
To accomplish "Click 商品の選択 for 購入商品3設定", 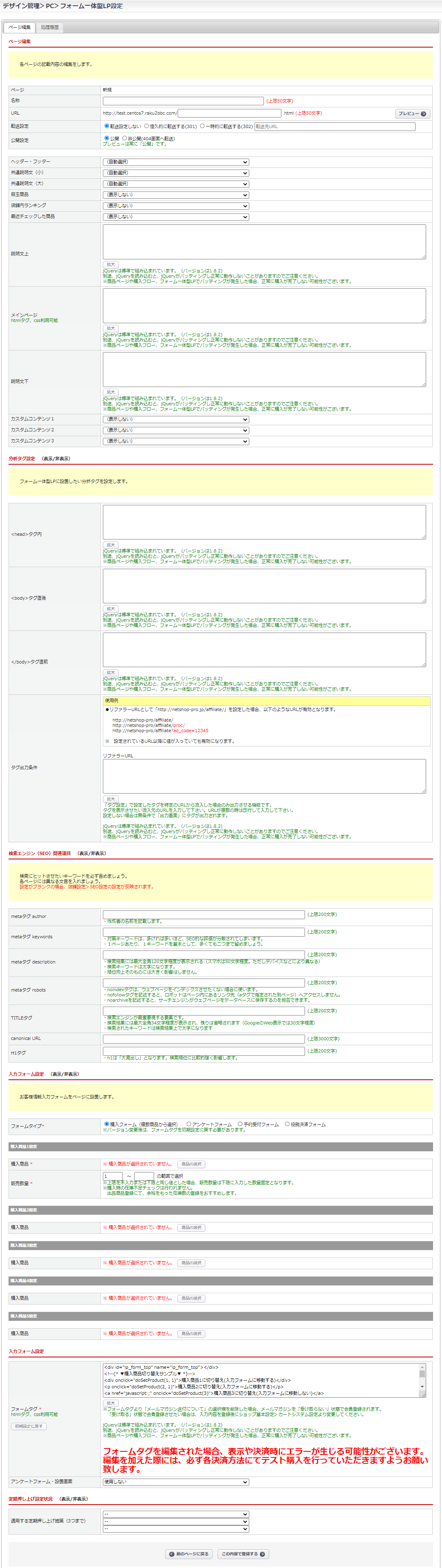I will (x=191, y=1263).
